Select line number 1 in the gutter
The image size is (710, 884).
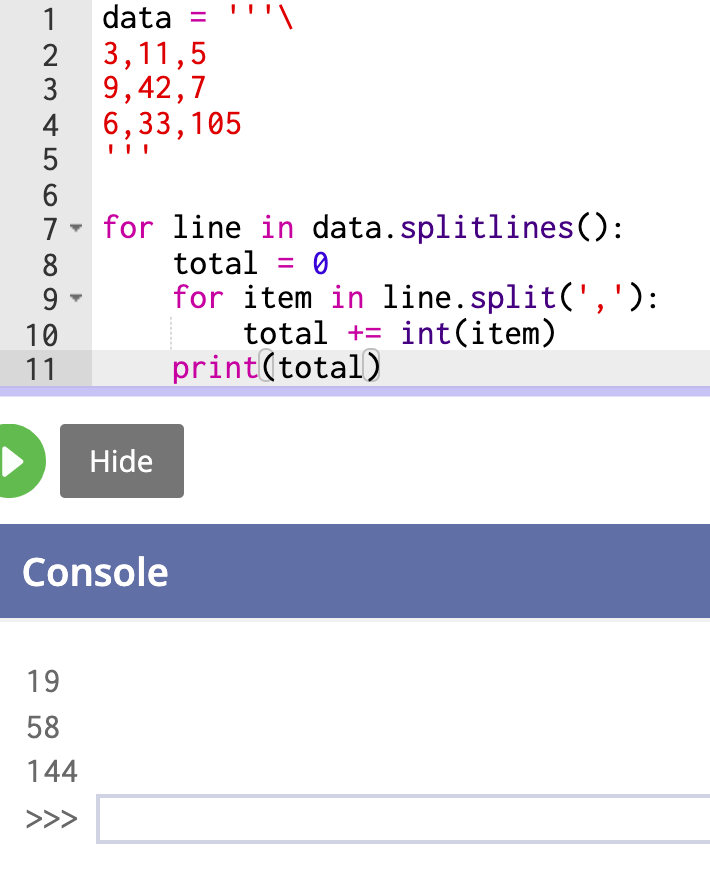[x=50, y=20]
